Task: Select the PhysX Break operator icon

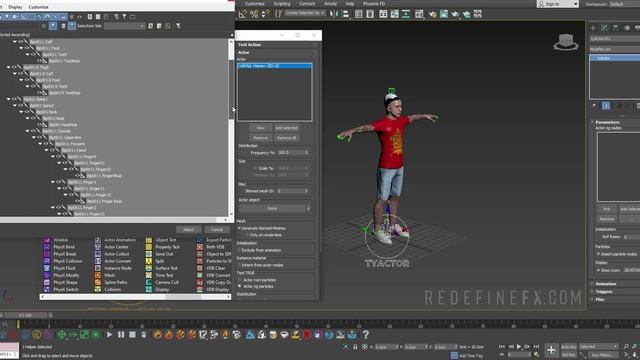Action: tap(47, 254)
